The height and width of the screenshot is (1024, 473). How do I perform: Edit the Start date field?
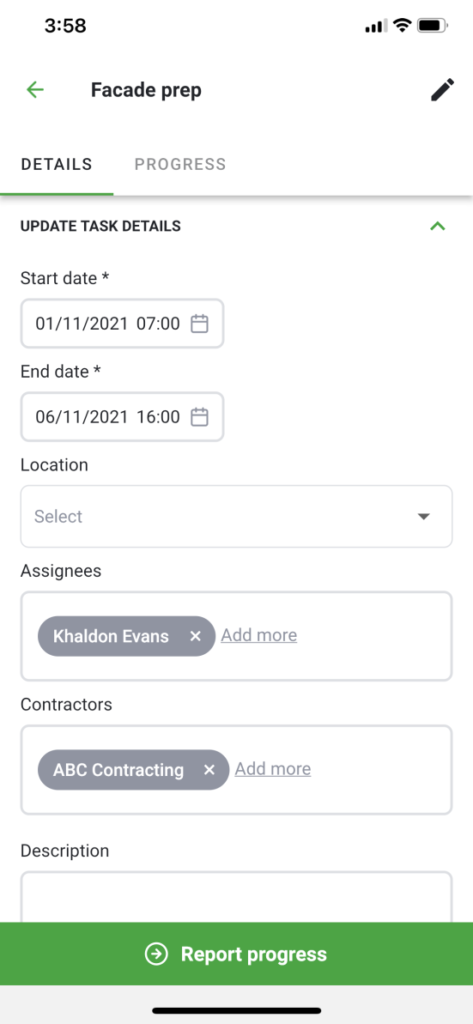[x=122, y=323]
